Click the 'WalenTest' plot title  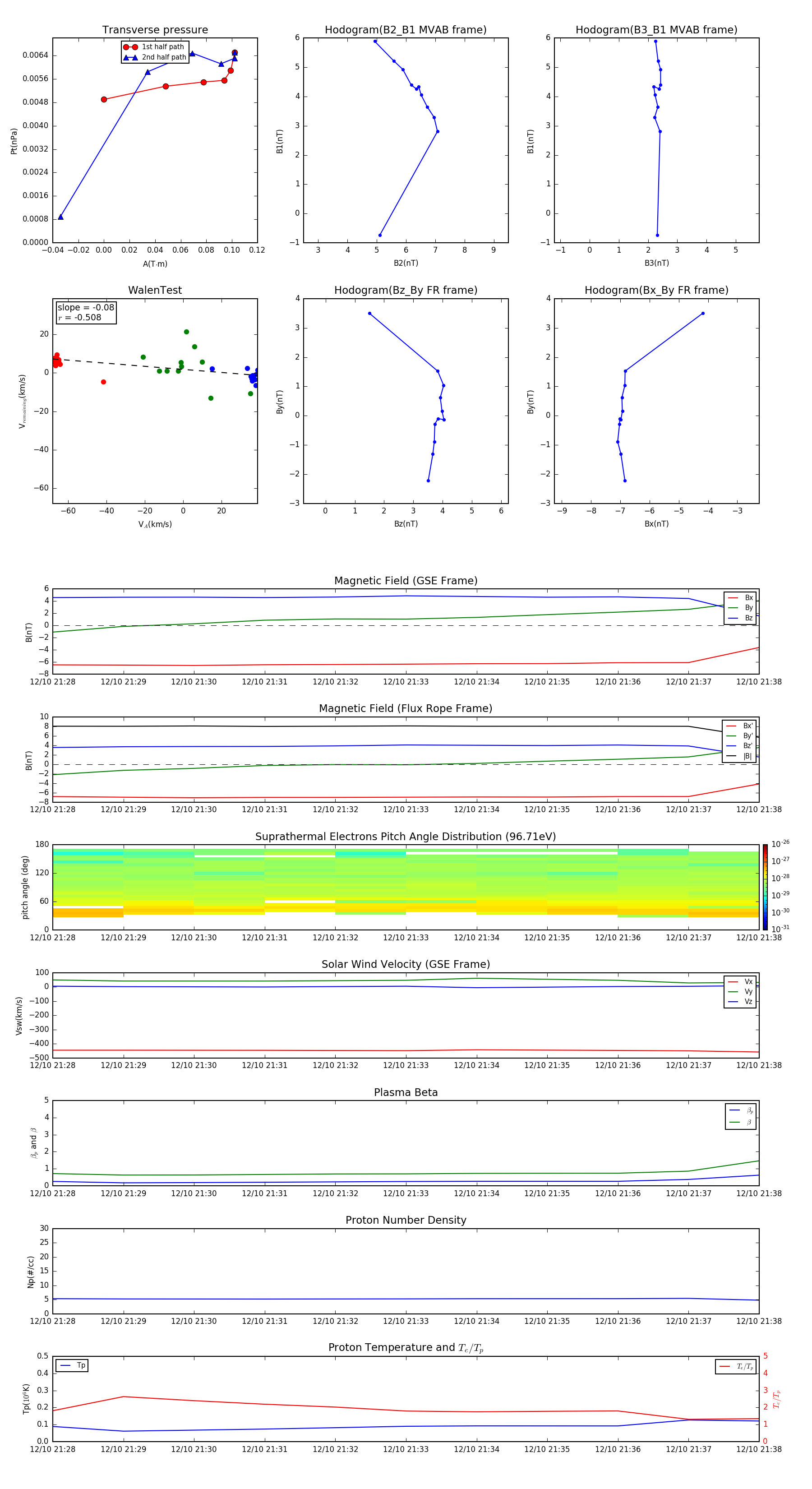[x=155, y=290]
